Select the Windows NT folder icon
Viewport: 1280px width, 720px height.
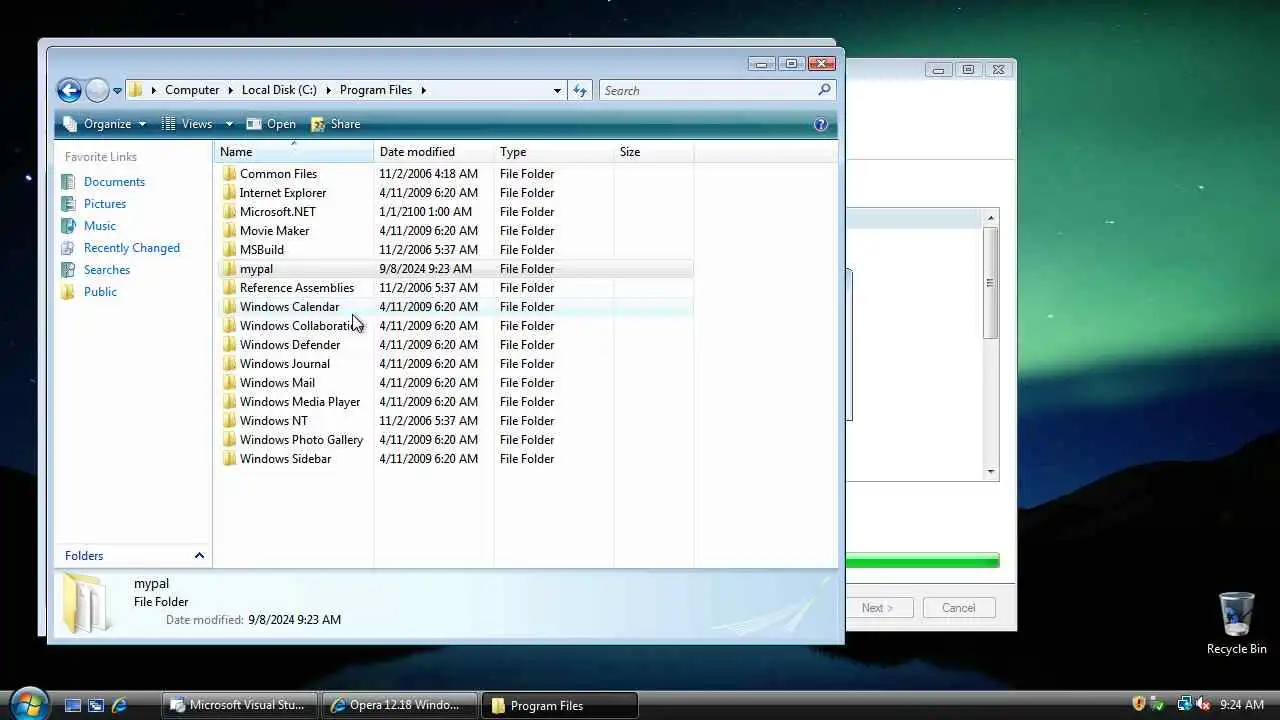pyautogui.click(x=229, y=421)
